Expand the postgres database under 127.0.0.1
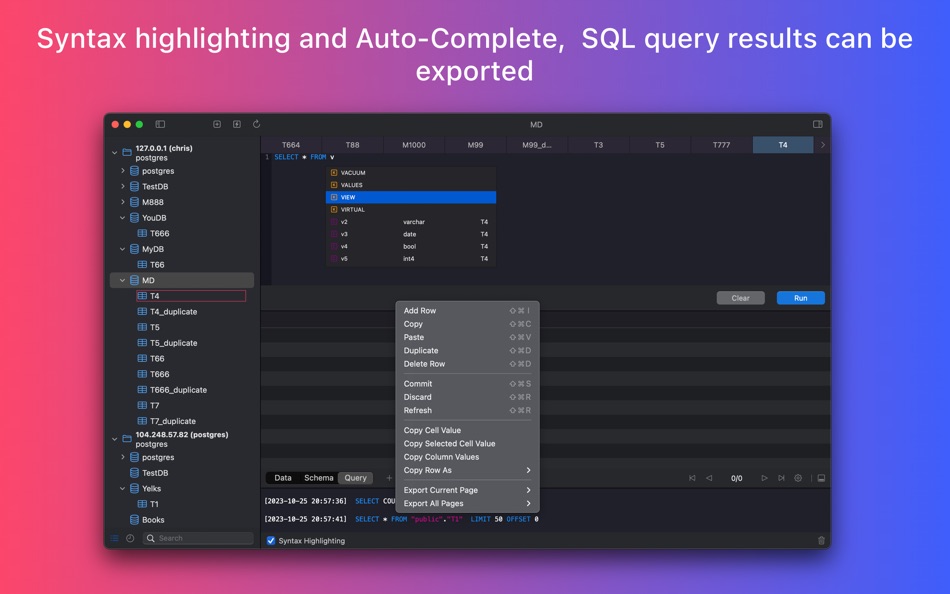950x594 pixels. click(122, 171)
